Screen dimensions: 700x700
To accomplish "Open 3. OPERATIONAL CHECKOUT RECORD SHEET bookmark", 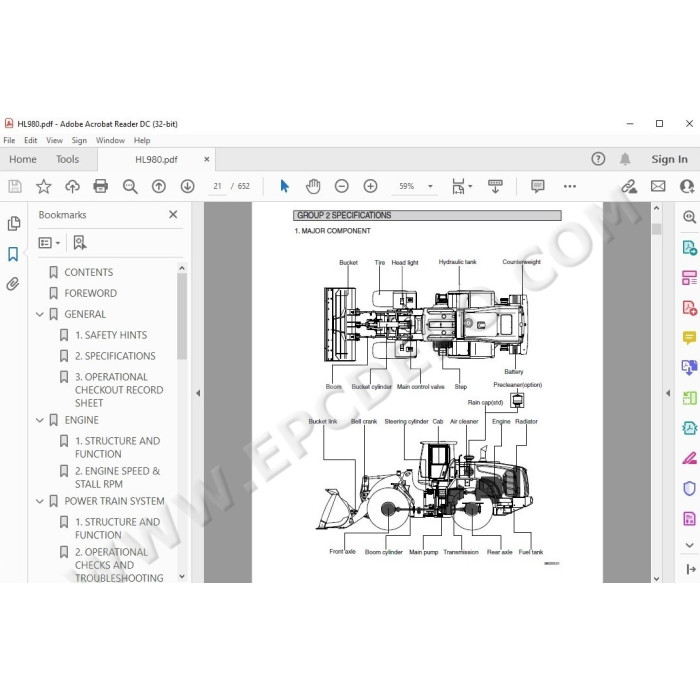I will pos(119,390).
